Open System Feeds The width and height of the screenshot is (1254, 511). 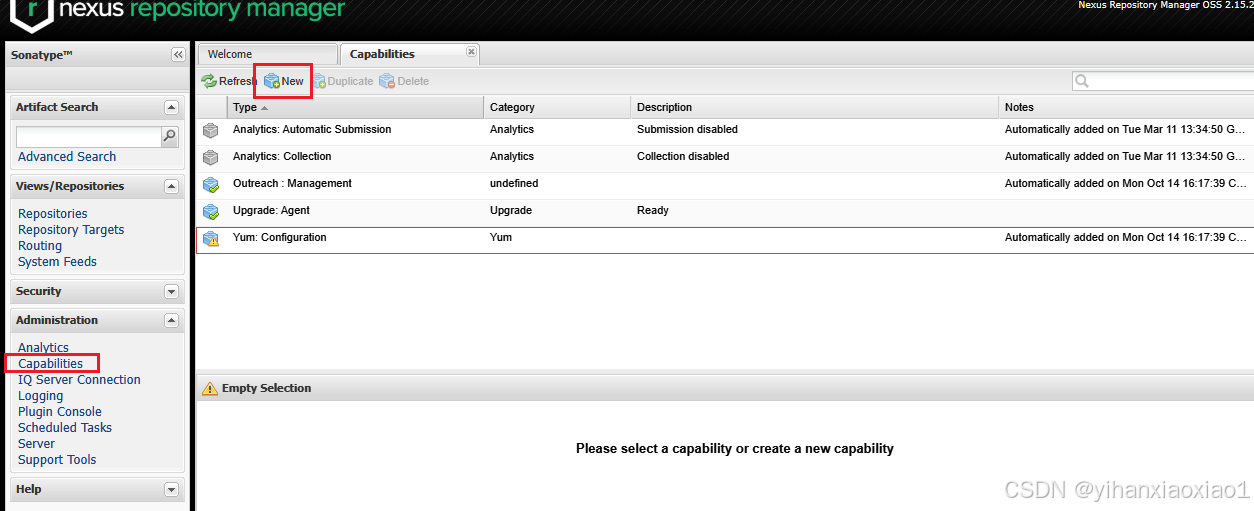pyautogui.click(x=57, y=262)
